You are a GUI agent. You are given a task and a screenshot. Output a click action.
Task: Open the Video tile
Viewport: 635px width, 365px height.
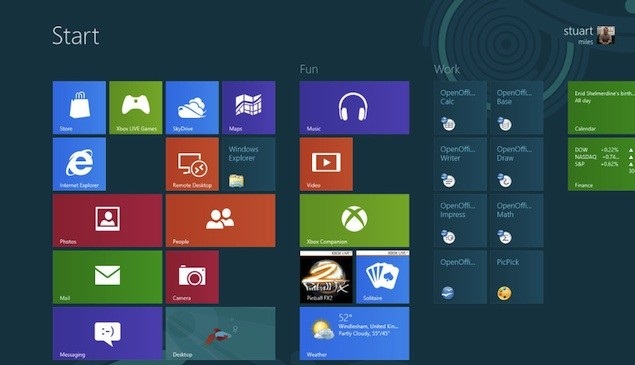[x=326, y=164]
